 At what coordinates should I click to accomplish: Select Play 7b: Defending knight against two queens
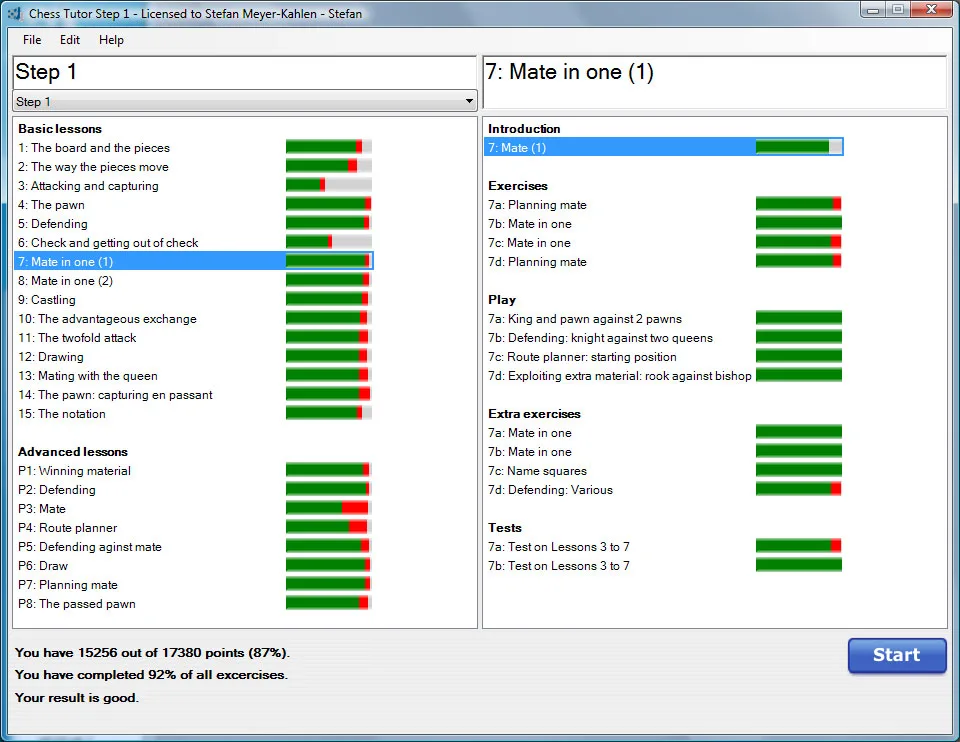point(601,337)
